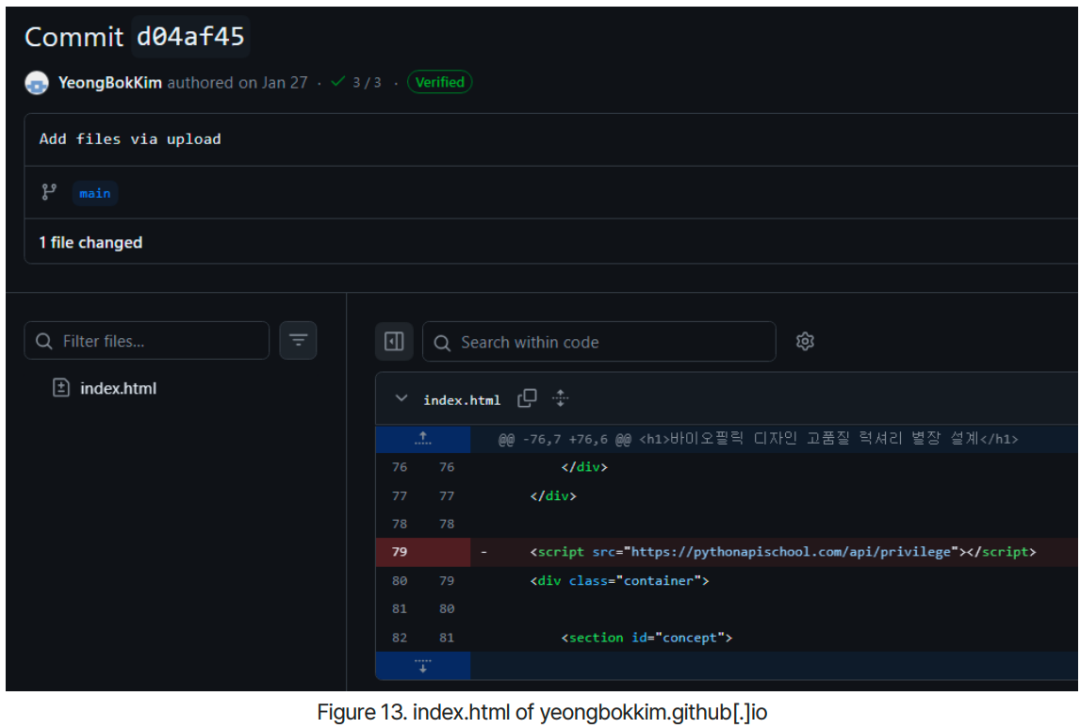This screenshot has height=728, width=1080.
Task: Click the div class="container" code line
Action: [x=619, y=581]
